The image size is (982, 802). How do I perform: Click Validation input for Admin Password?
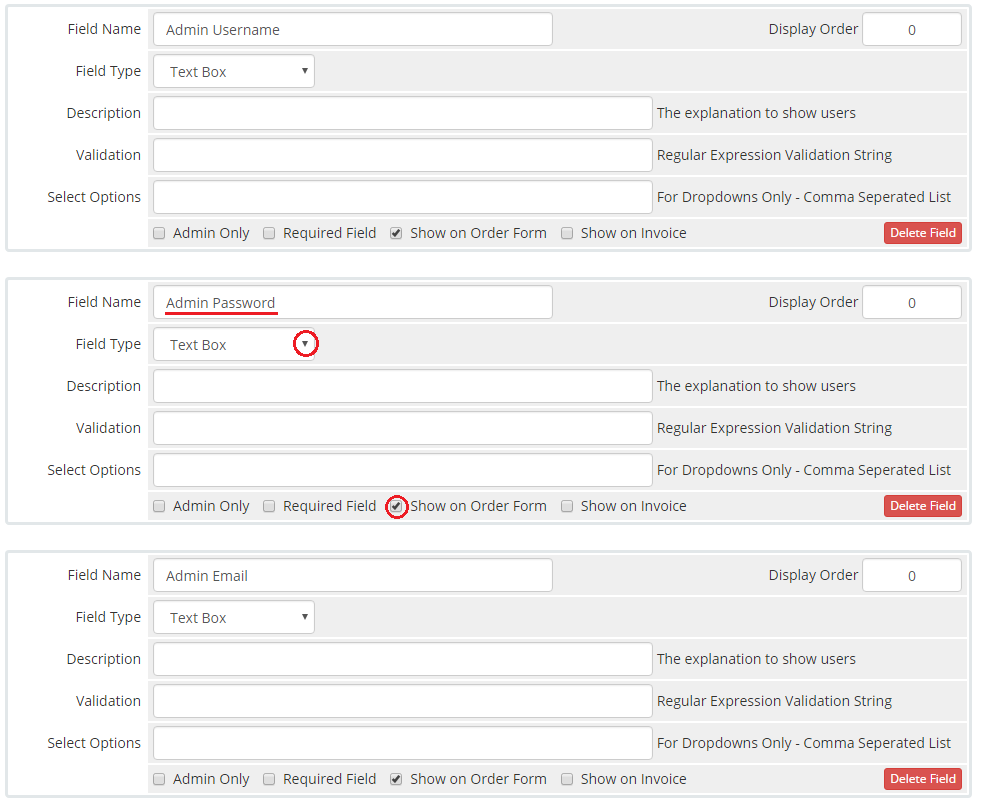pyautogui.click(x=403, y=428)
